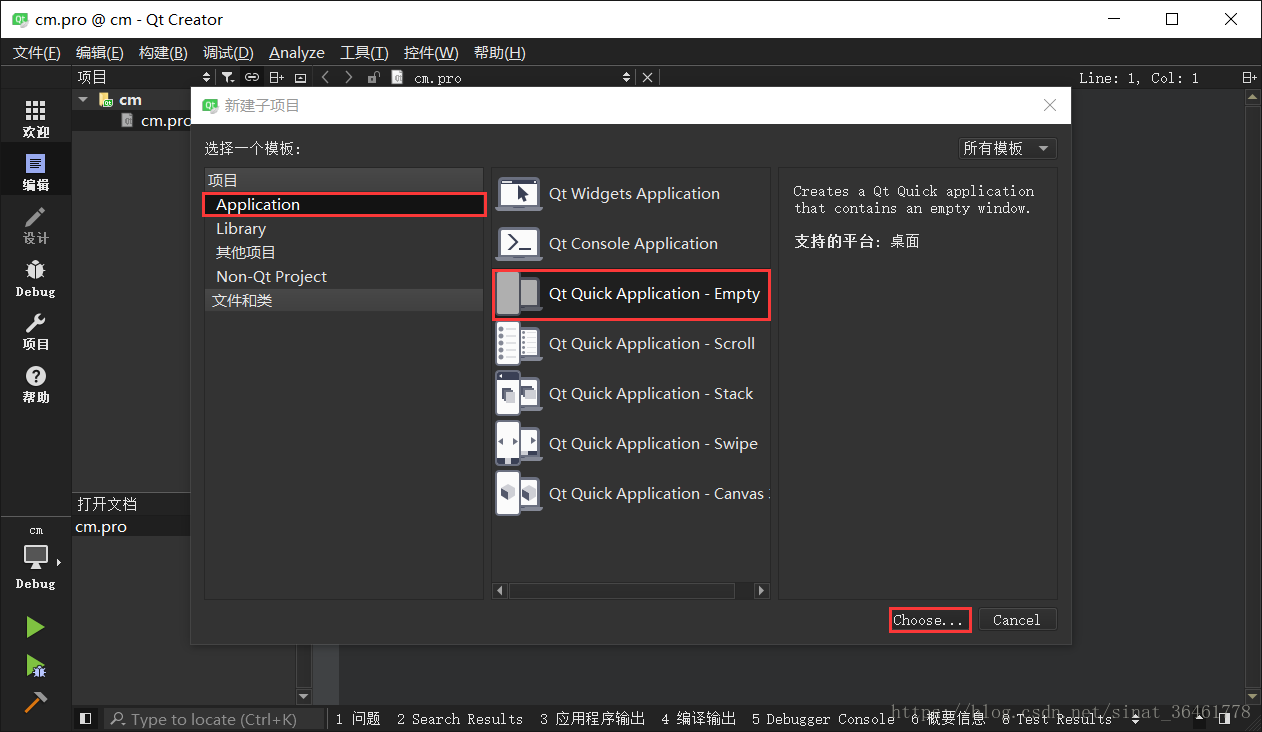
Task: Toggle the file lock icon
Action: (x=373, y=77)
